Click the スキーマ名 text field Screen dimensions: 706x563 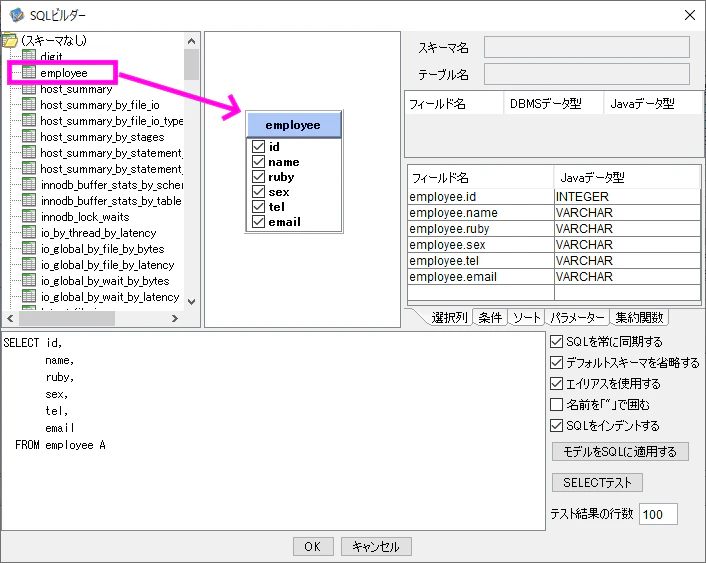coord(587,47)
